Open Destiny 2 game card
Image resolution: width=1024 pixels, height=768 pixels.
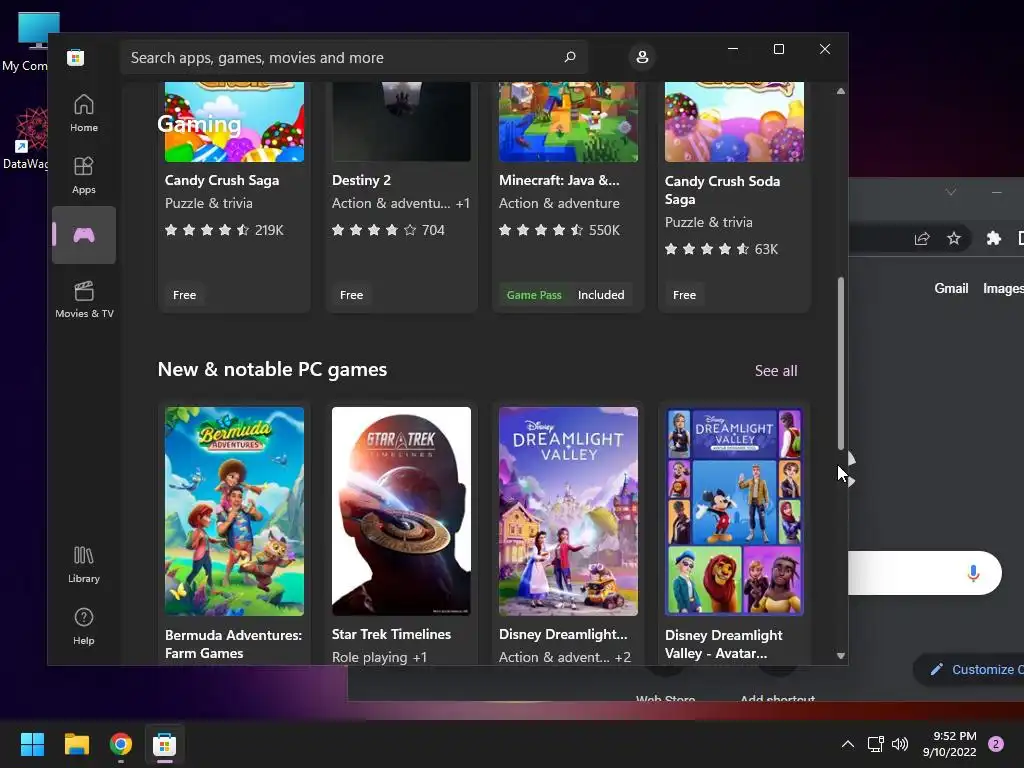tap(401, 196)
